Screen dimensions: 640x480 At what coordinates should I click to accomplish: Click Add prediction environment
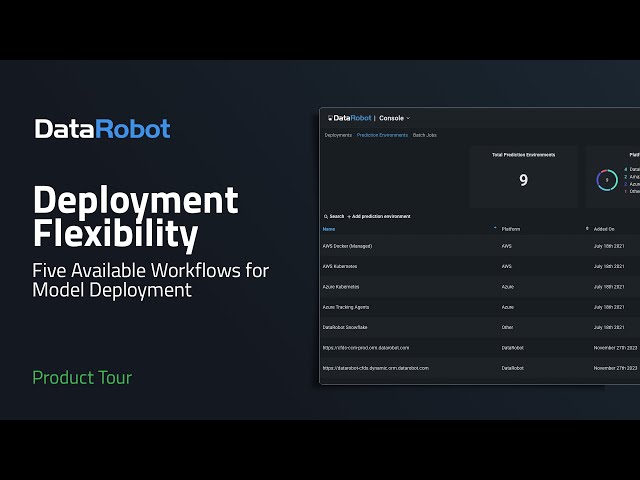[381, 216]
